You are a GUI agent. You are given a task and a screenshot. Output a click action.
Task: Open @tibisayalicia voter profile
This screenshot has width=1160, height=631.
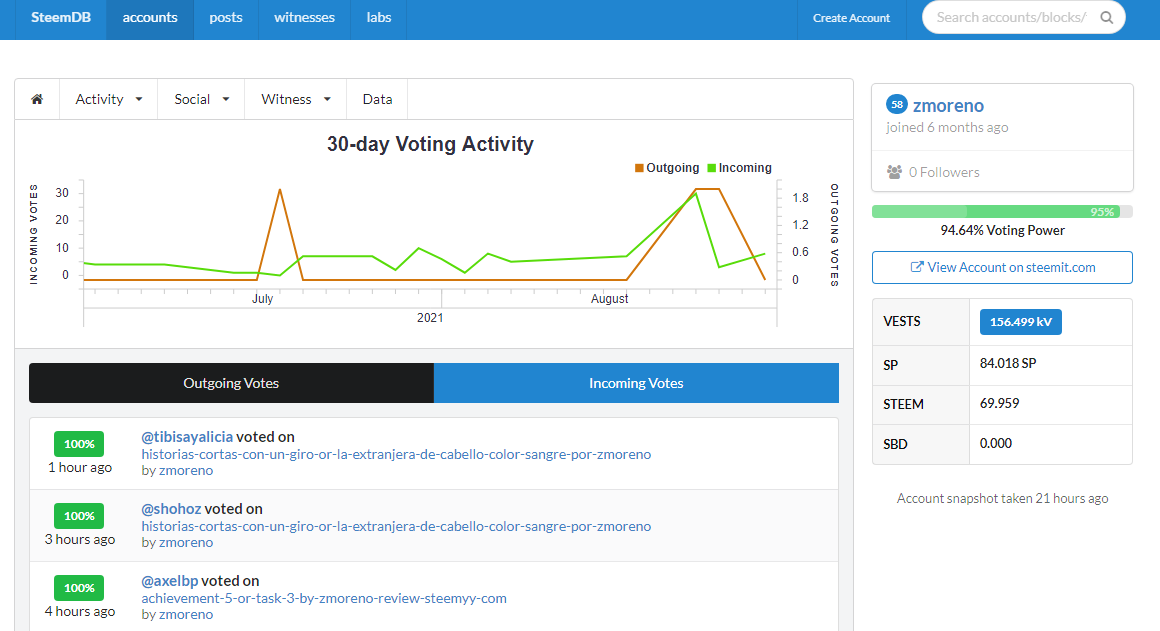tap(187, 436)
